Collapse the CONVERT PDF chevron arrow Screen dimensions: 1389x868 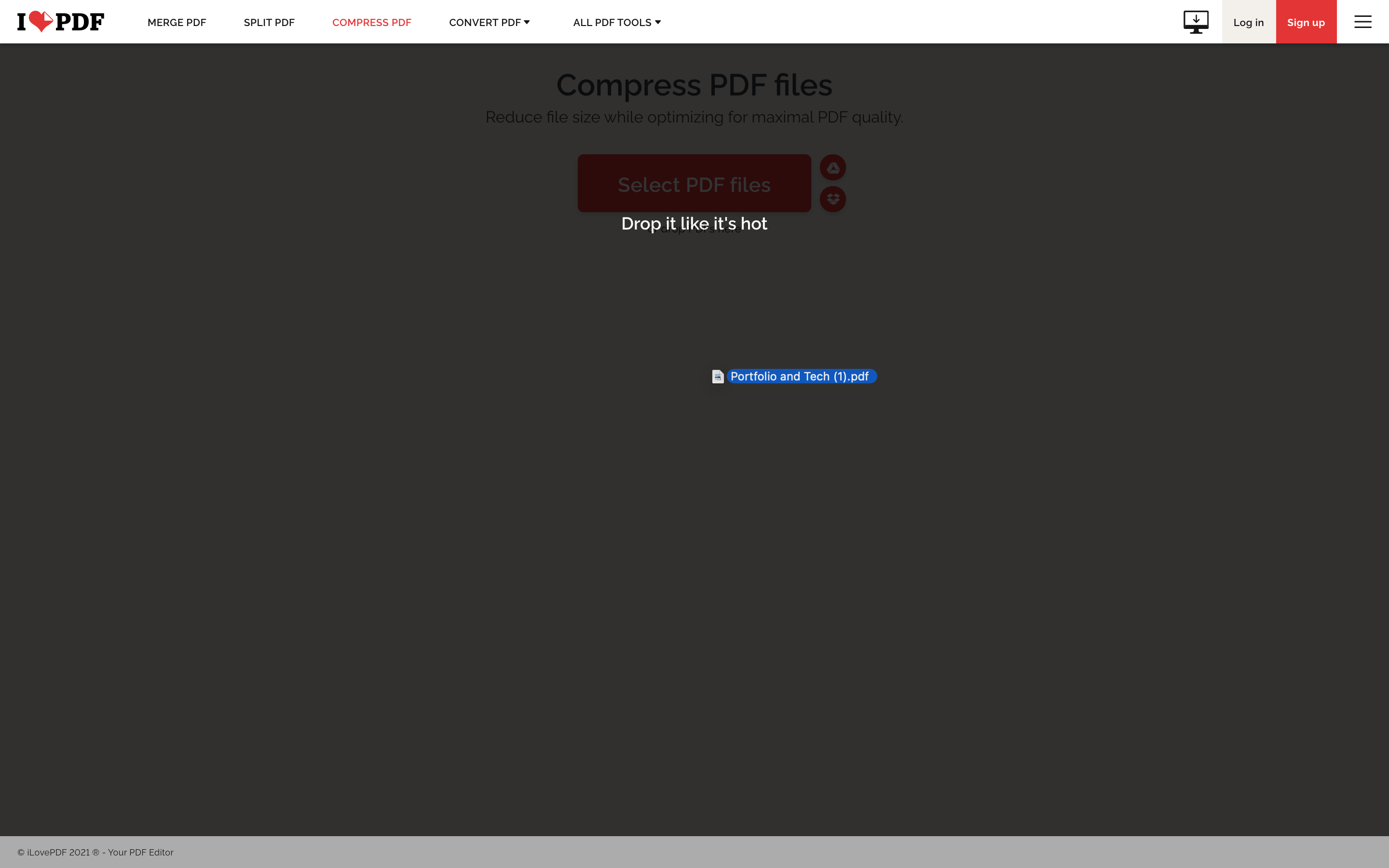[x=526, y=22]
